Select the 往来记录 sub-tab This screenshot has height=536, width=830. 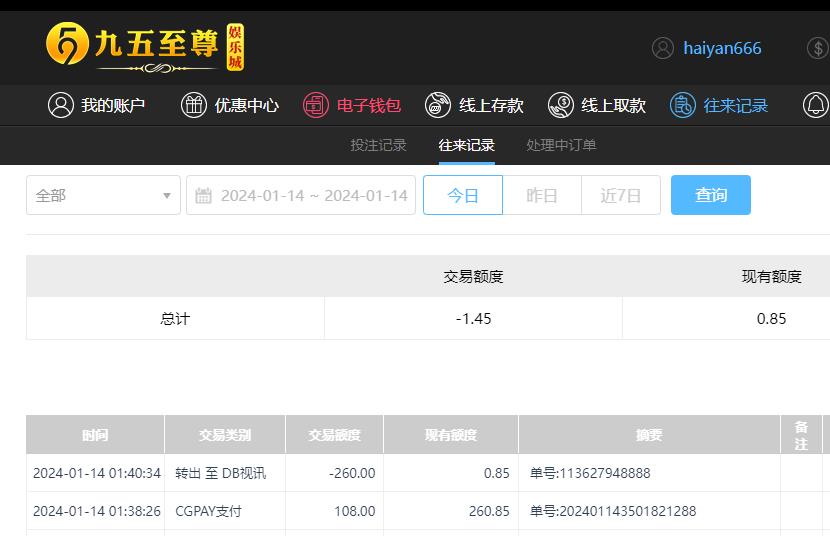pyautogui.click(x=467, y=145)
